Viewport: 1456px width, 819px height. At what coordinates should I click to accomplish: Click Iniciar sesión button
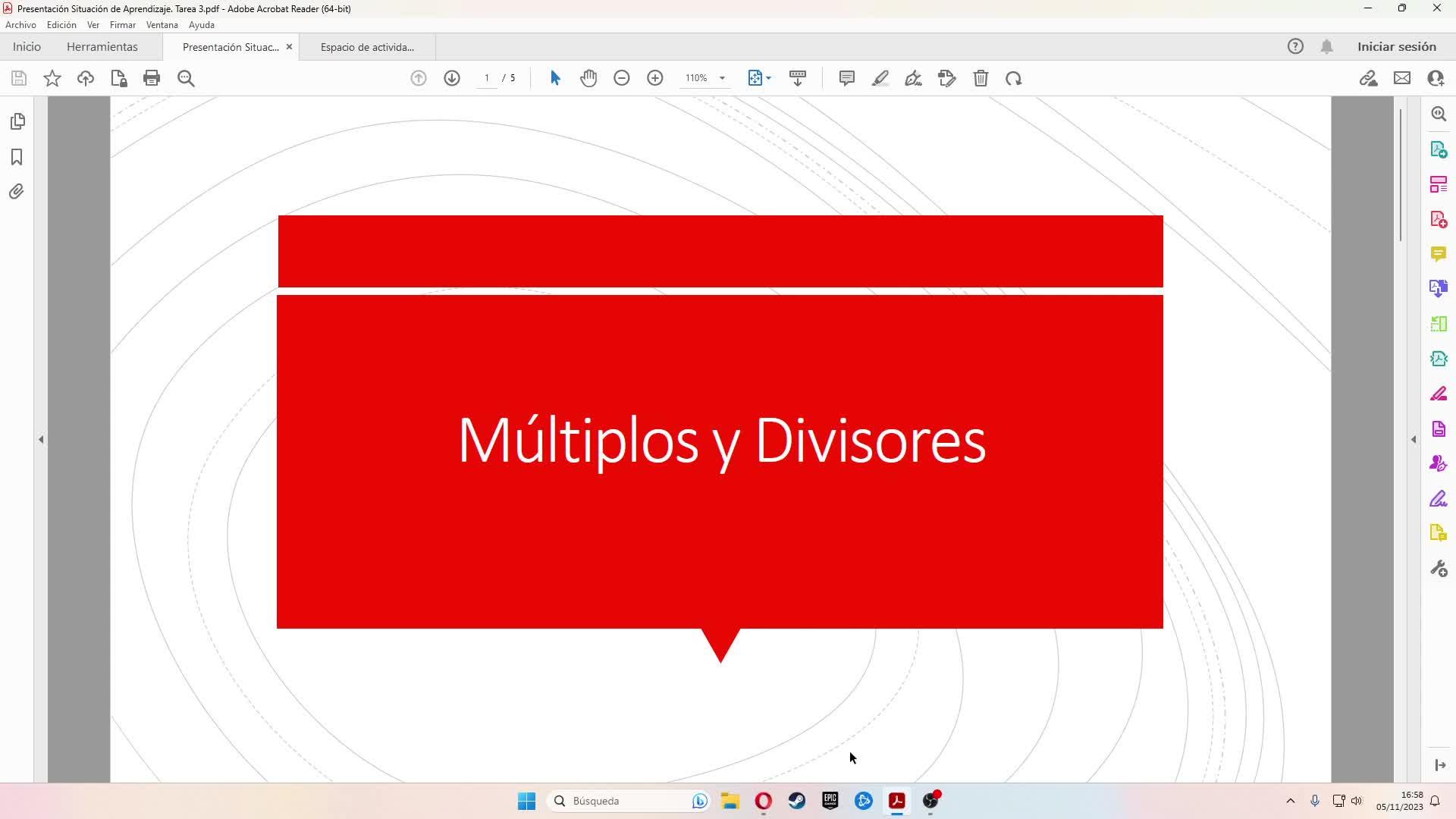(x=1396, y=47)
